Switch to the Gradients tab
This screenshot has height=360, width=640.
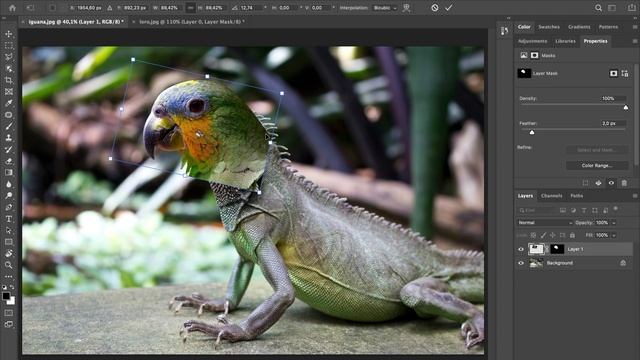point(579,27)
